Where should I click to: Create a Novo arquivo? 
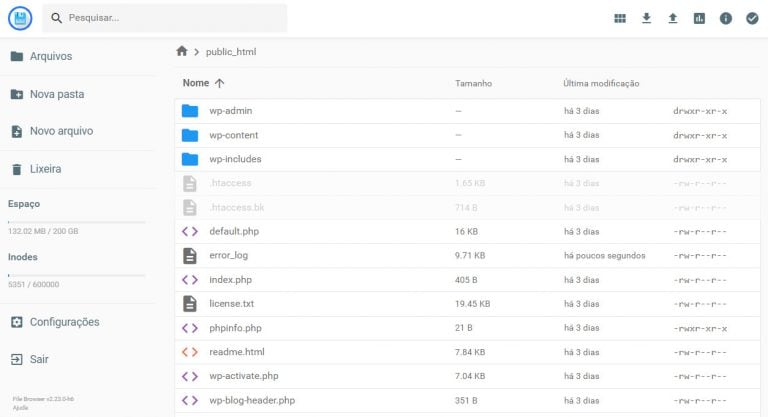61,131
